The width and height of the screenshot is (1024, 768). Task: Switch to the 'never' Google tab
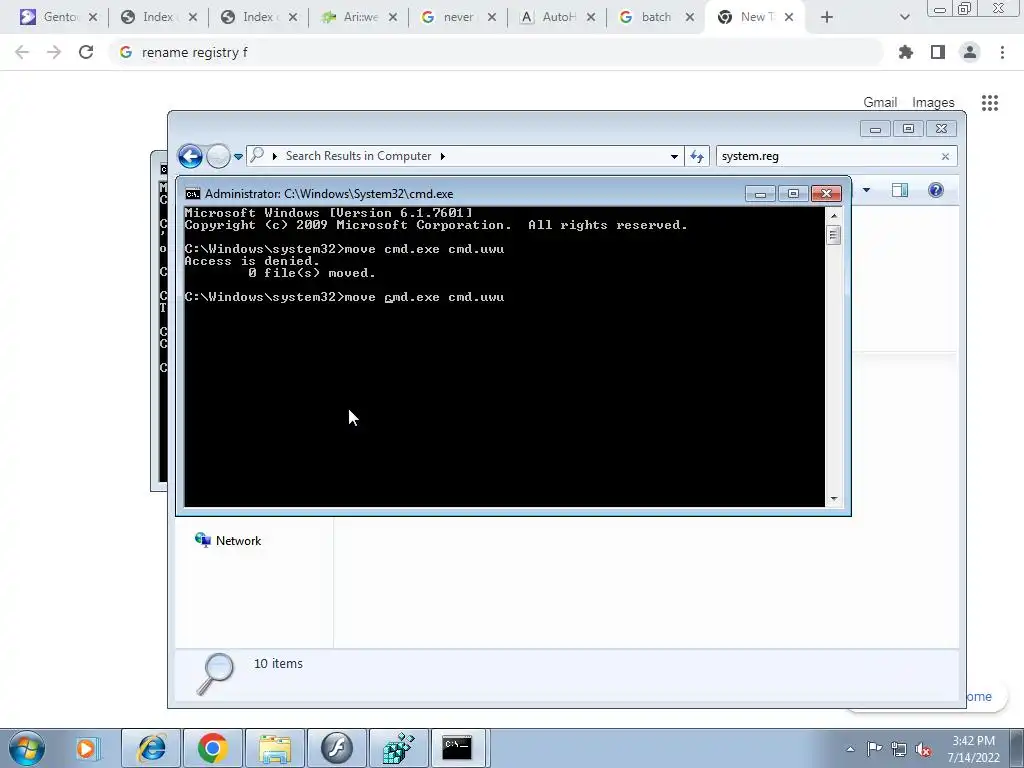(458, 17)
